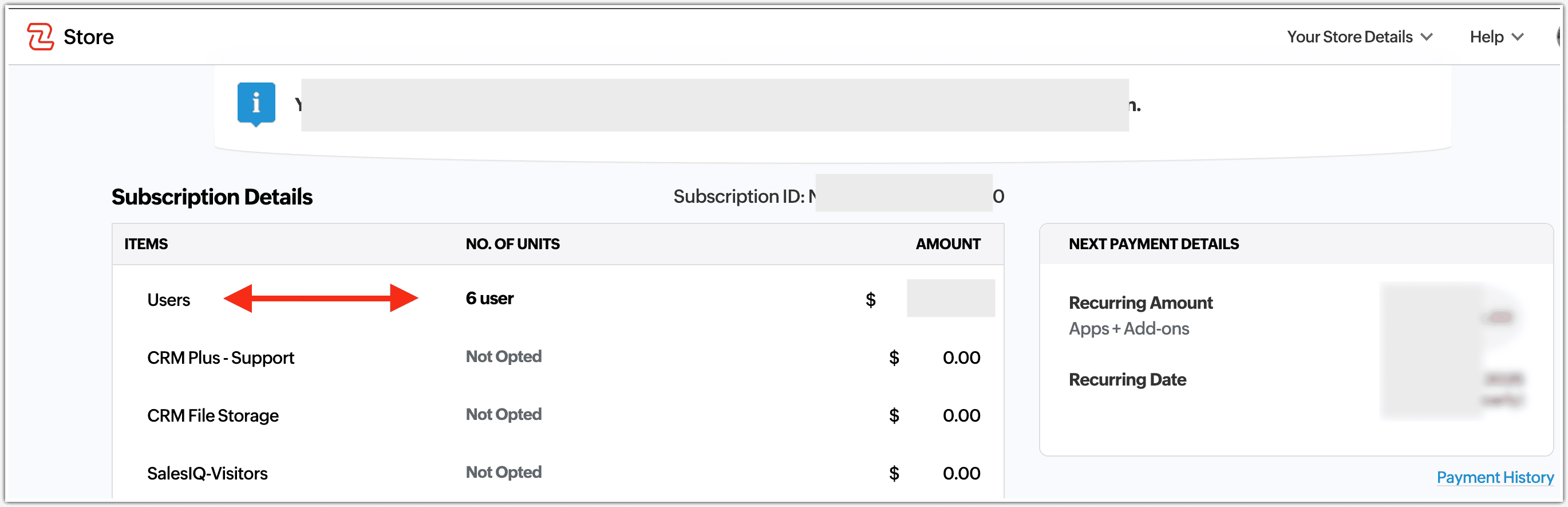1568x507 pixels.
Task: Click the ITEMS column header
Action: [x=146, y=243]
